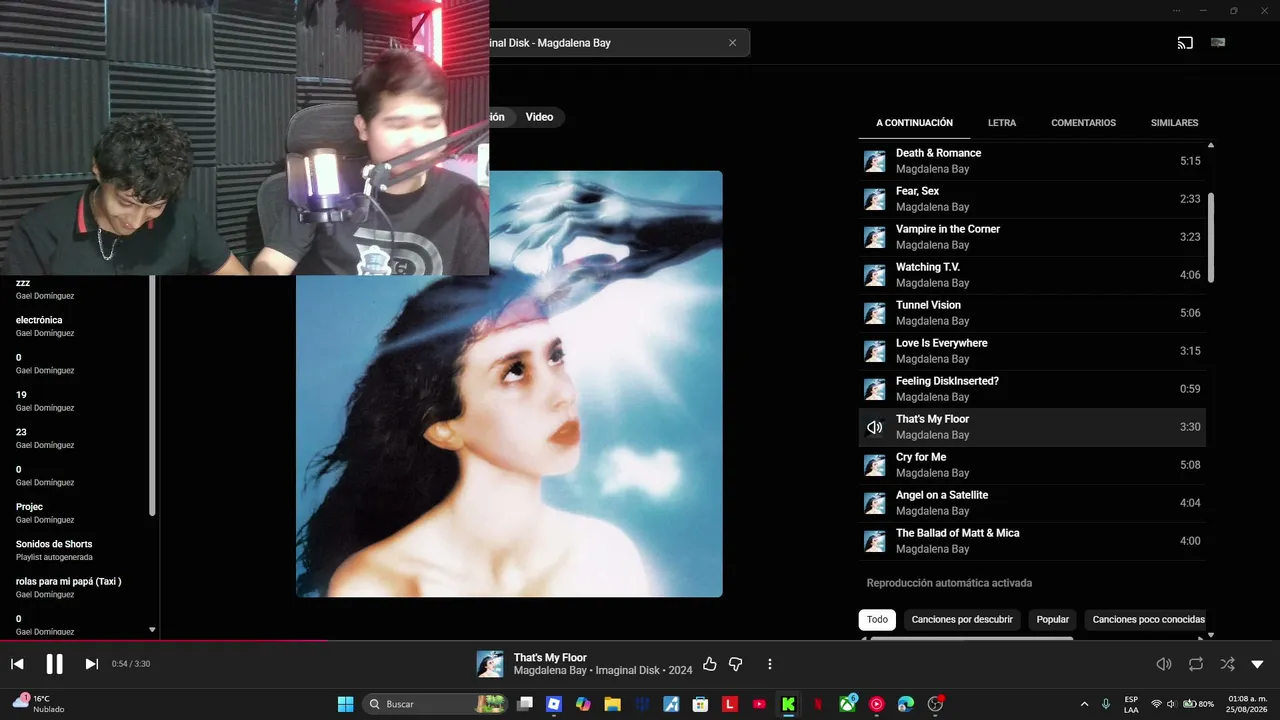Click the queue list vertical scrollbar
Screen dimensions: 1280x720
point(1211,237)
